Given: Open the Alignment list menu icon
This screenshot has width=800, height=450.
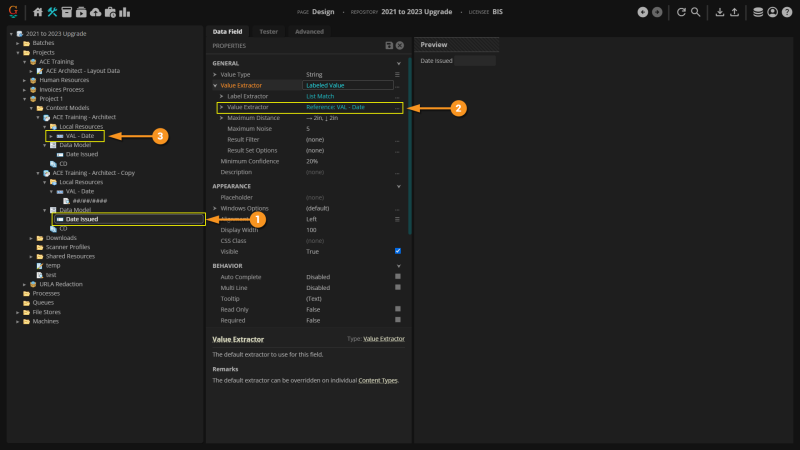Looking at the screenshot, I should 397,219.
